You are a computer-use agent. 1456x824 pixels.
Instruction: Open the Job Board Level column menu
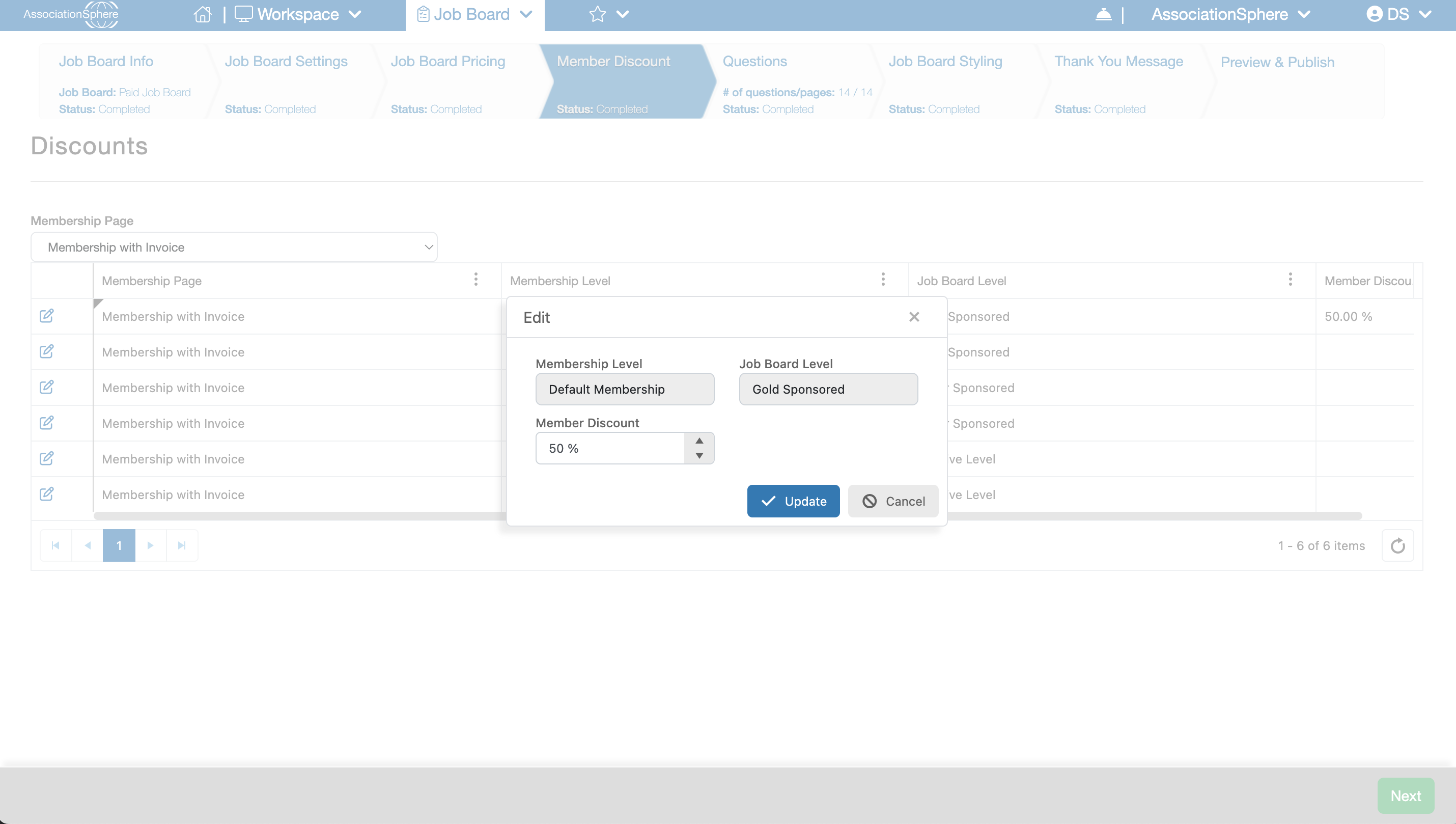[x=1290, y=280]
